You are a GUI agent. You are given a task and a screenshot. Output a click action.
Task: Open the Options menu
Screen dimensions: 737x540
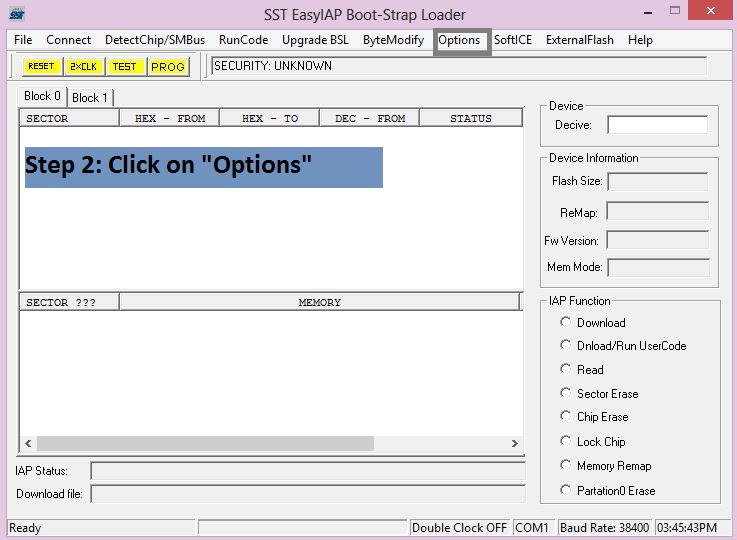coord(459,40)
